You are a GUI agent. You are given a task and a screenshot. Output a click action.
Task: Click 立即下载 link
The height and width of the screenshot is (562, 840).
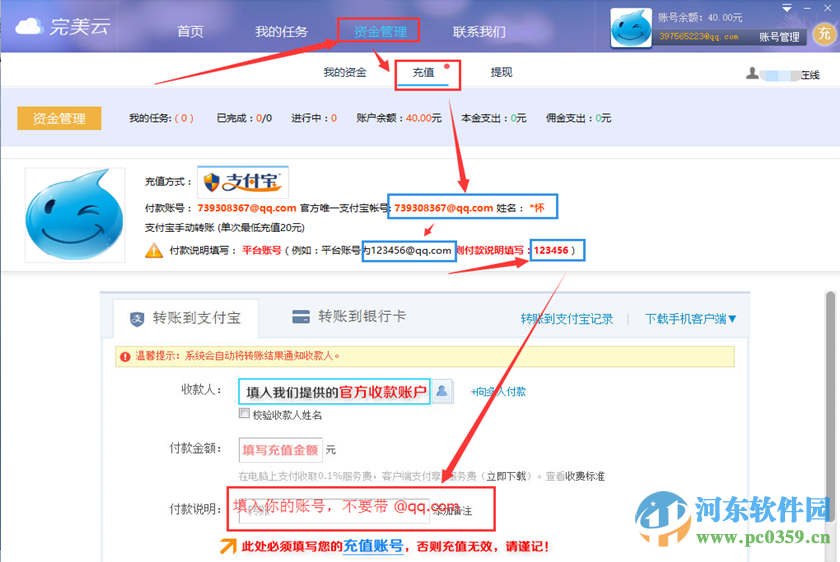point(506,476)
